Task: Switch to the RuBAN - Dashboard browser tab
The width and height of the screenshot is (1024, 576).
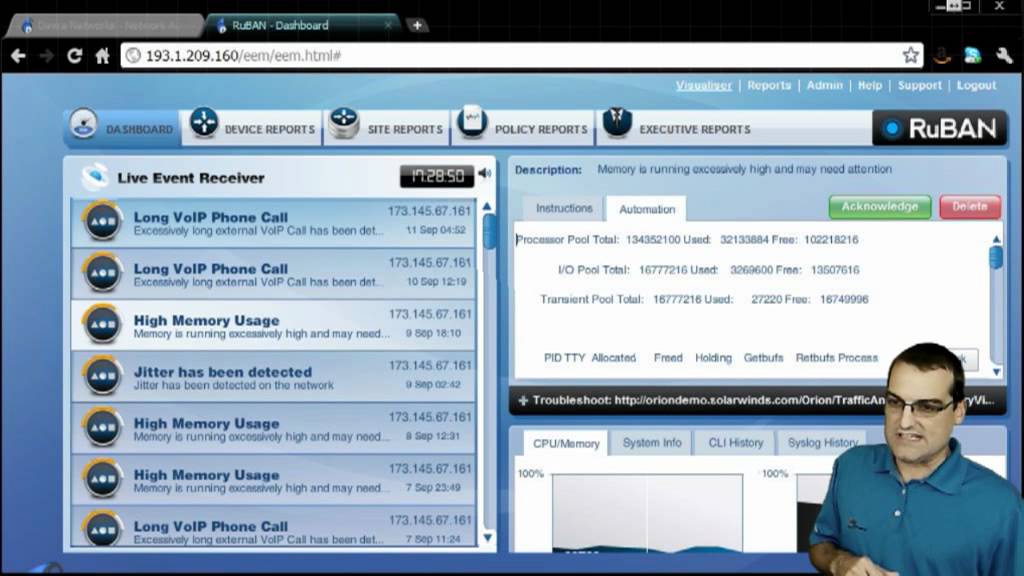Action: tap(302, 25)
